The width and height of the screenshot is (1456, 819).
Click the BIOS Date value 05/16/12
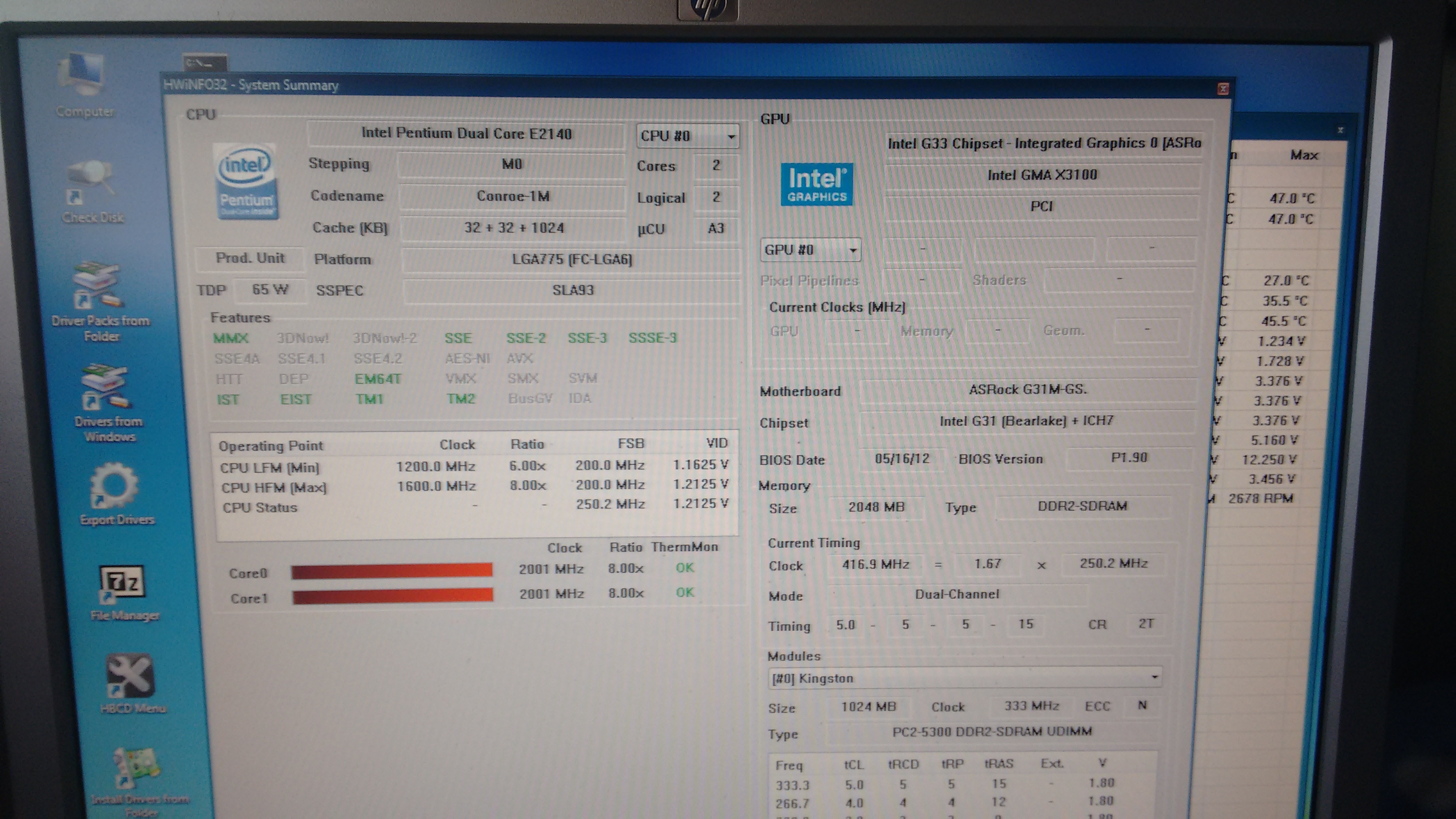tap(902, 459)
